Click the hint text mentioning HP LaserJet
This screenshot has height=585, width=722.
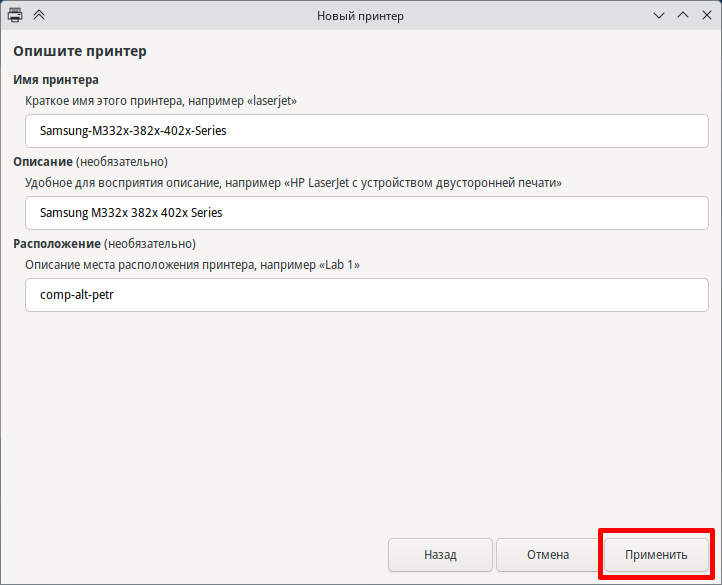[x=293, y=183]
